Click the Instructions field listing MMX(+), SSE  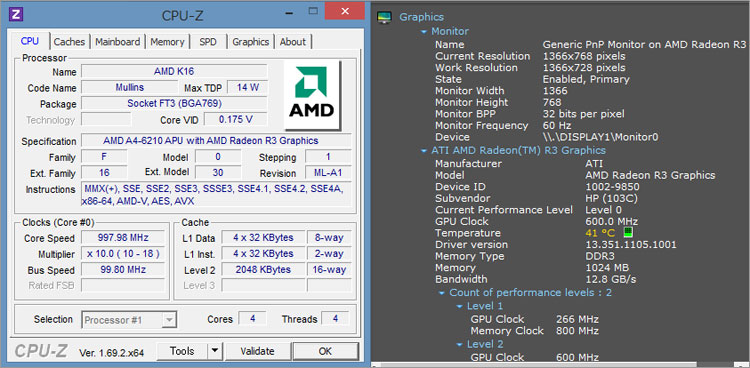coord(216,195)
